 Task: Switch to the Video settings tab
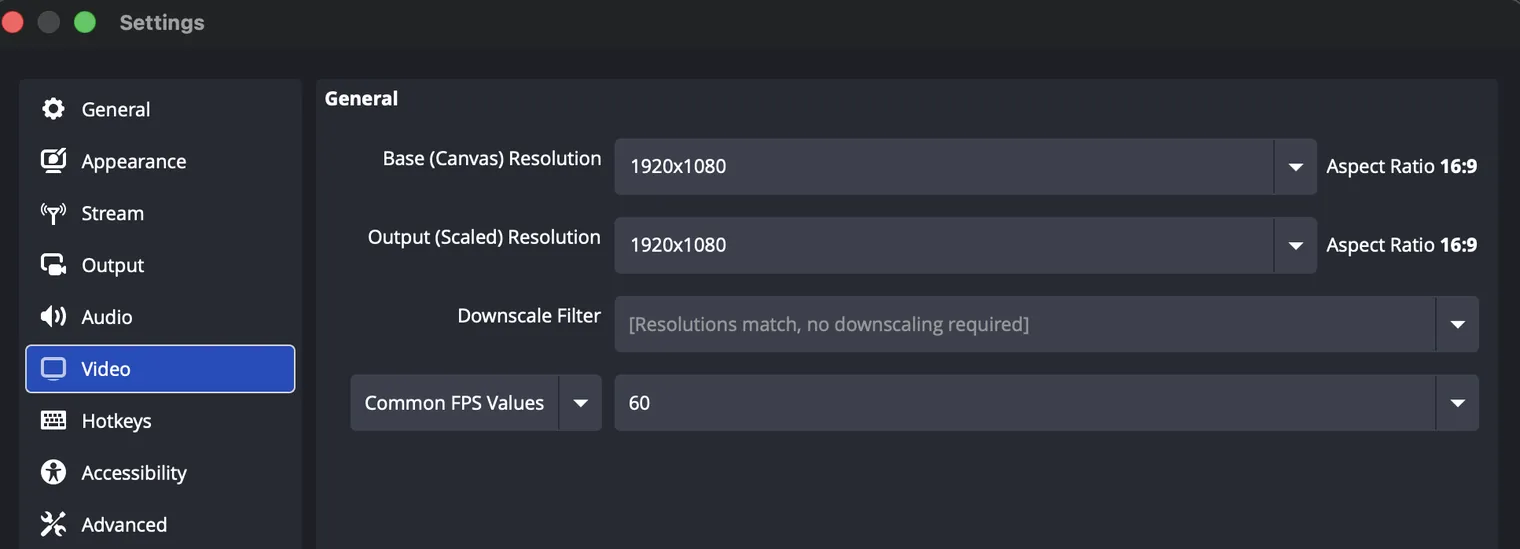pos(160,369)
